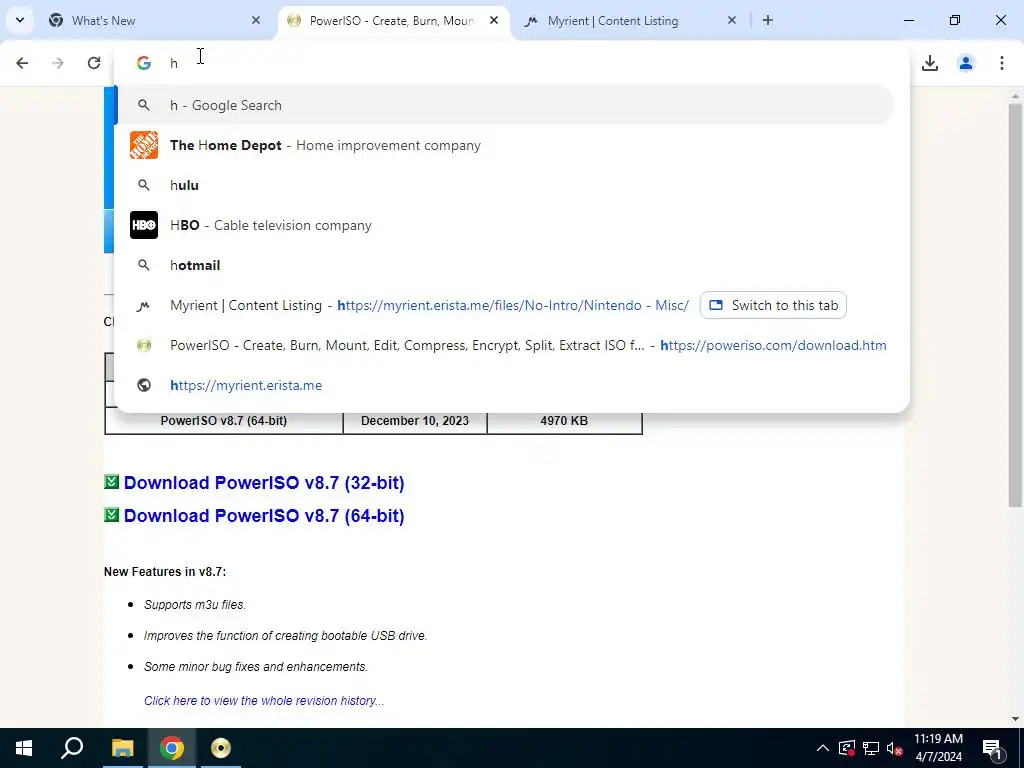Click the globe icon beside myrient.erista.me
This screenshot has height=768, width=1024.
(x=144, y=385)
